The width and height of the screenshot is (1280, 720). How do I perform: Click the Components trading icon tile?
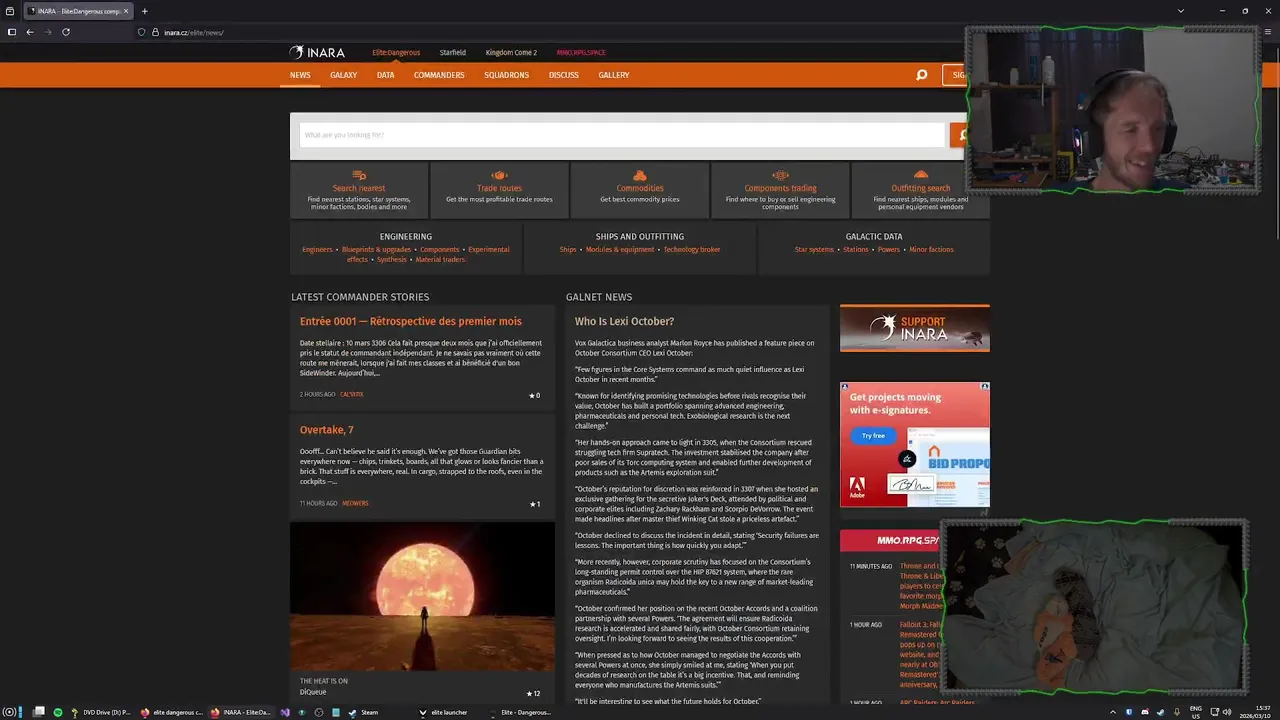[780, 190]
